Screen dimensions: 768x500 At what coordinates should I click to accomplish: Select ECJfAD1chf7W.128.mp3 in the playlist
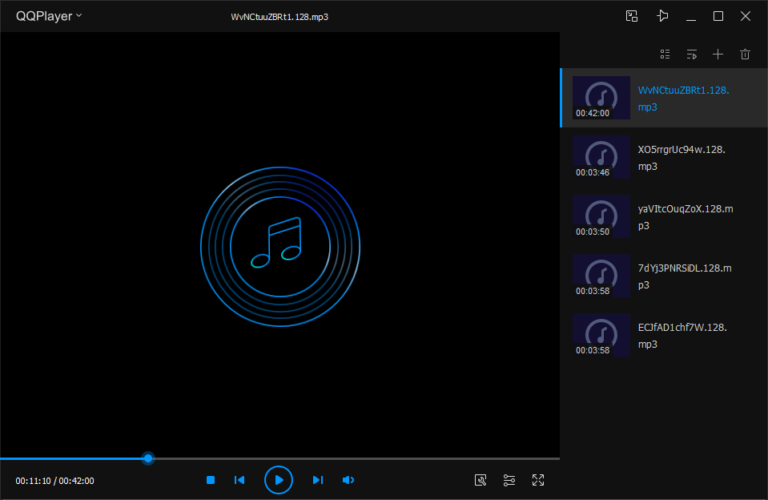click(x=664, y=335)
